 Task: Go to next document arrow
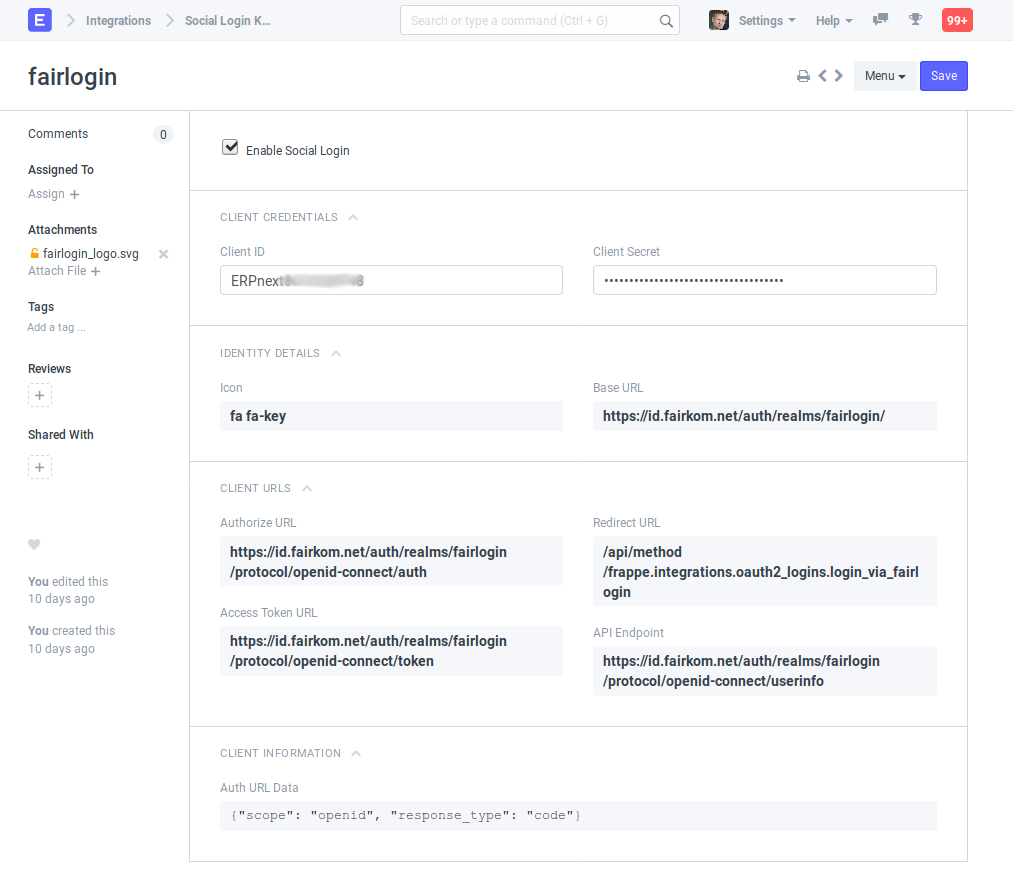click(x=839, y=76)
